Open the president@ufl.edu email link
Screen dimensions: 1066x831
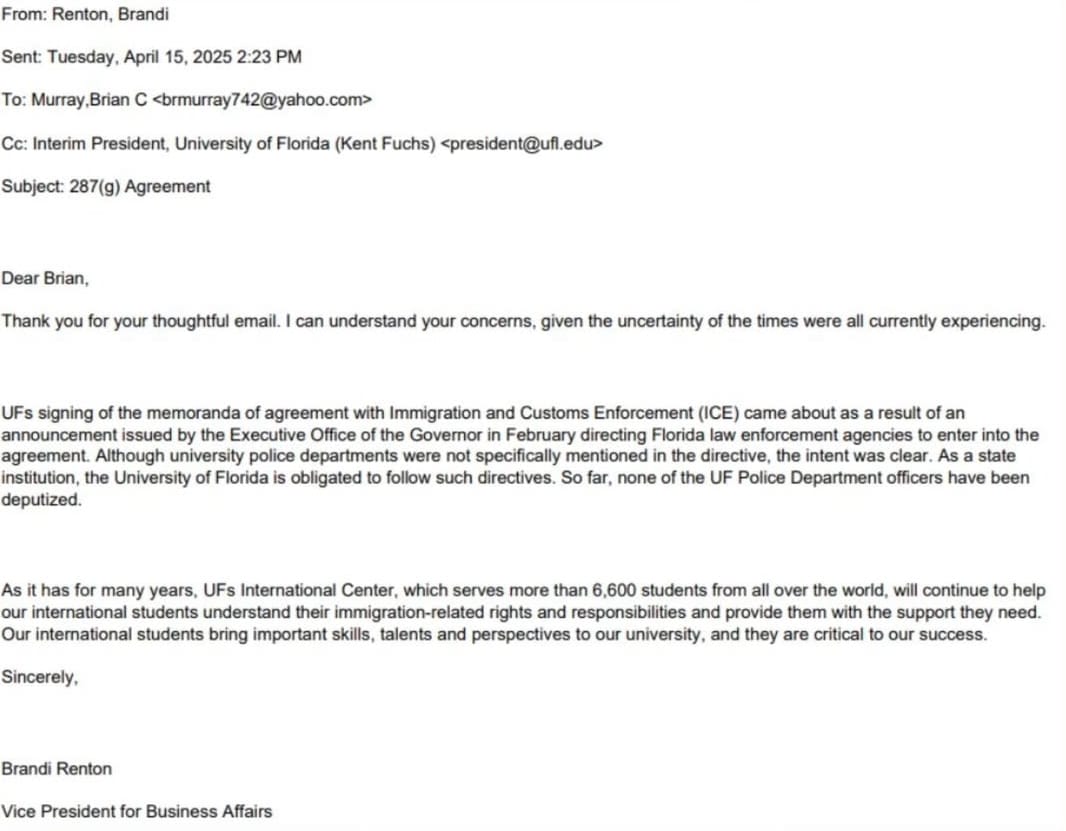click(522, 143)
